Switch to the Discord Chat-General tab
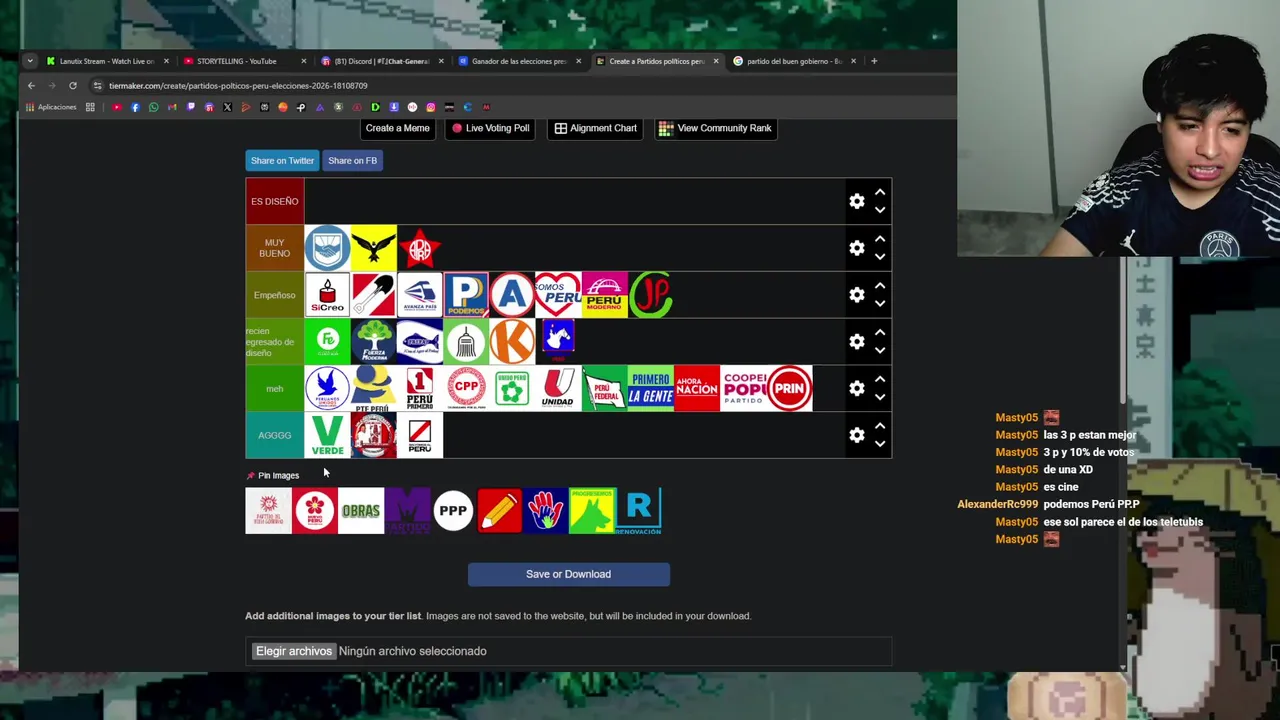Viewport: 1280px width, 720px height. click(x=382, y=61)
